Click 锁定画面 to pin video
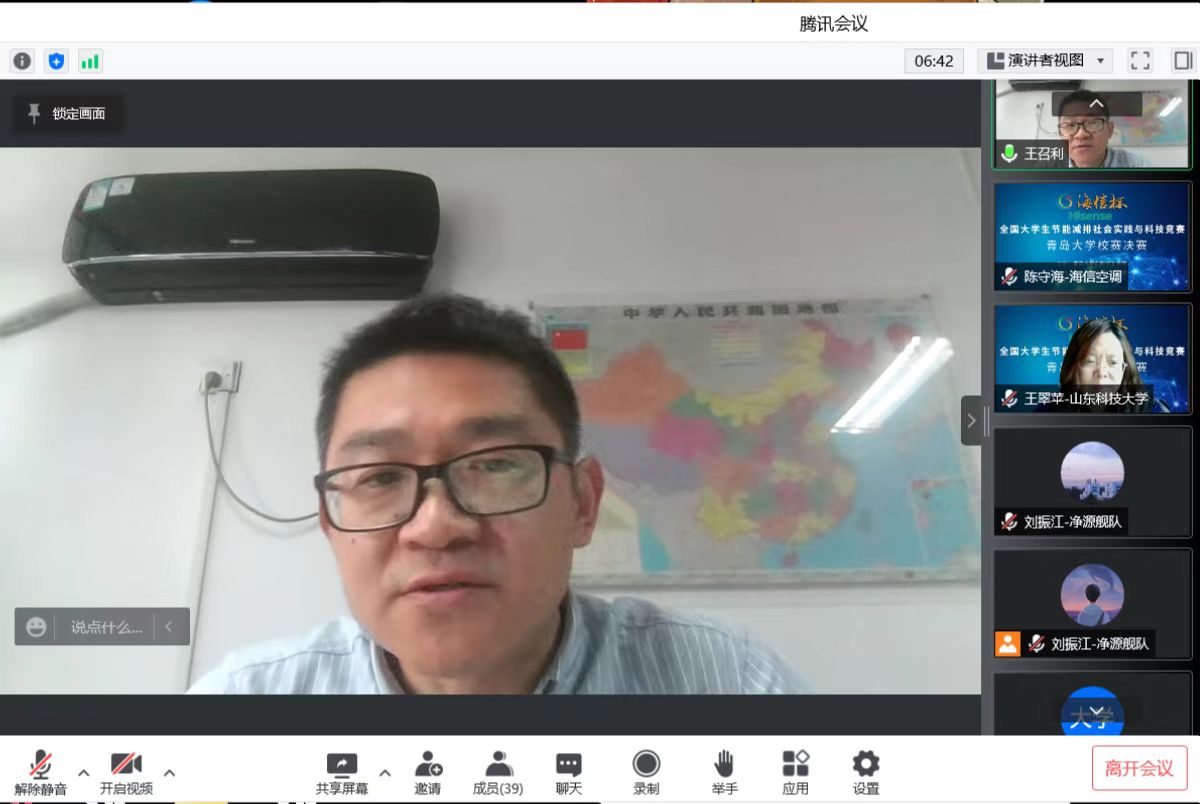The image size is (1200, 804). coord(67,114)
